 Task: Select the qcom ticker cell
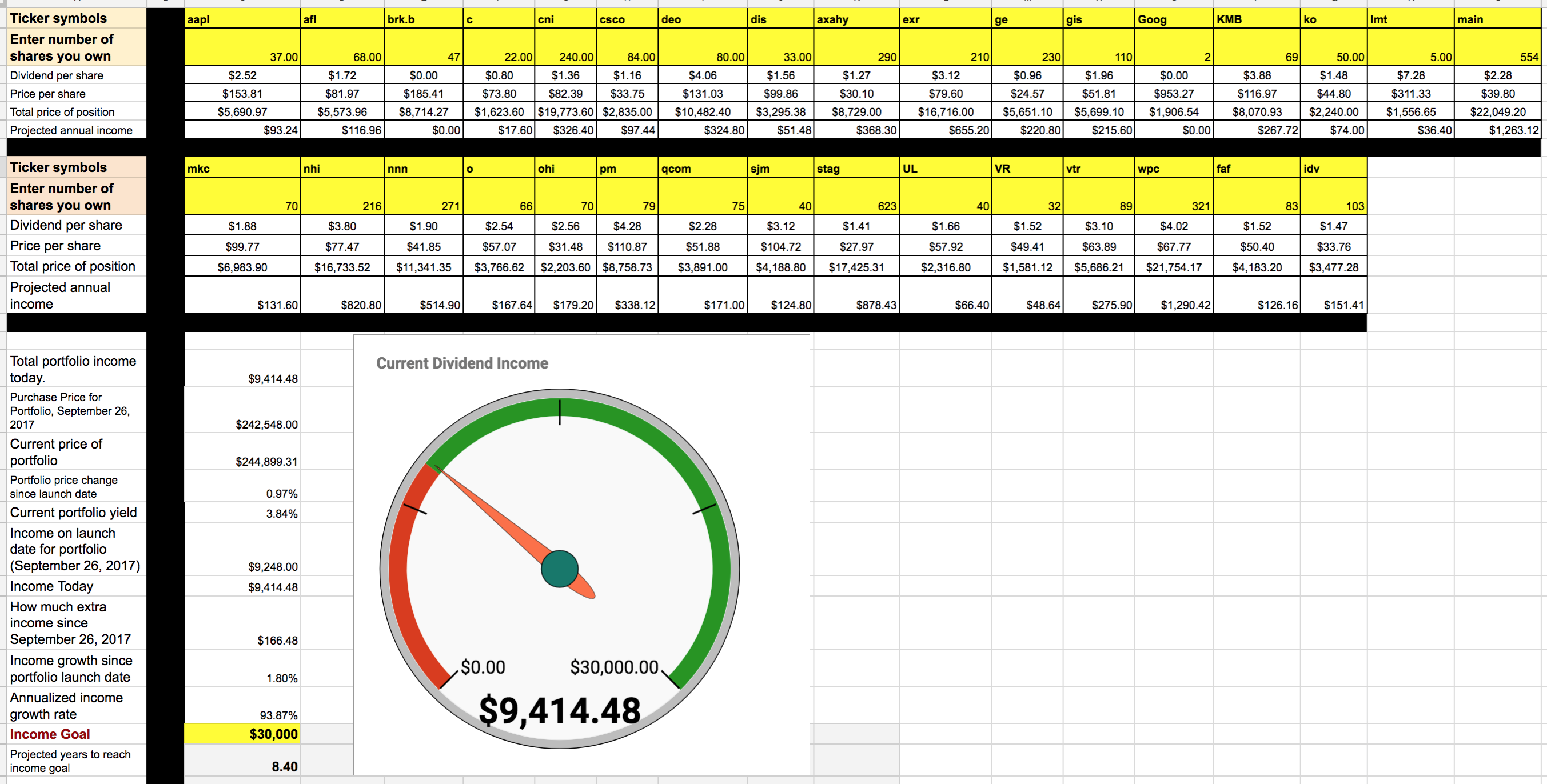click(x=703, y=168)
